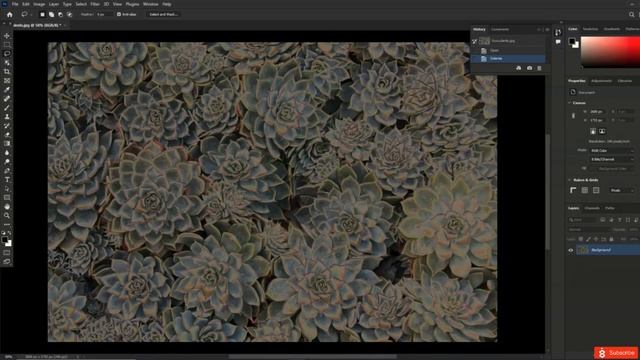Screen dimensions: 640x360
Task: Open the color Mode dropdown
Action: (612, 151)
